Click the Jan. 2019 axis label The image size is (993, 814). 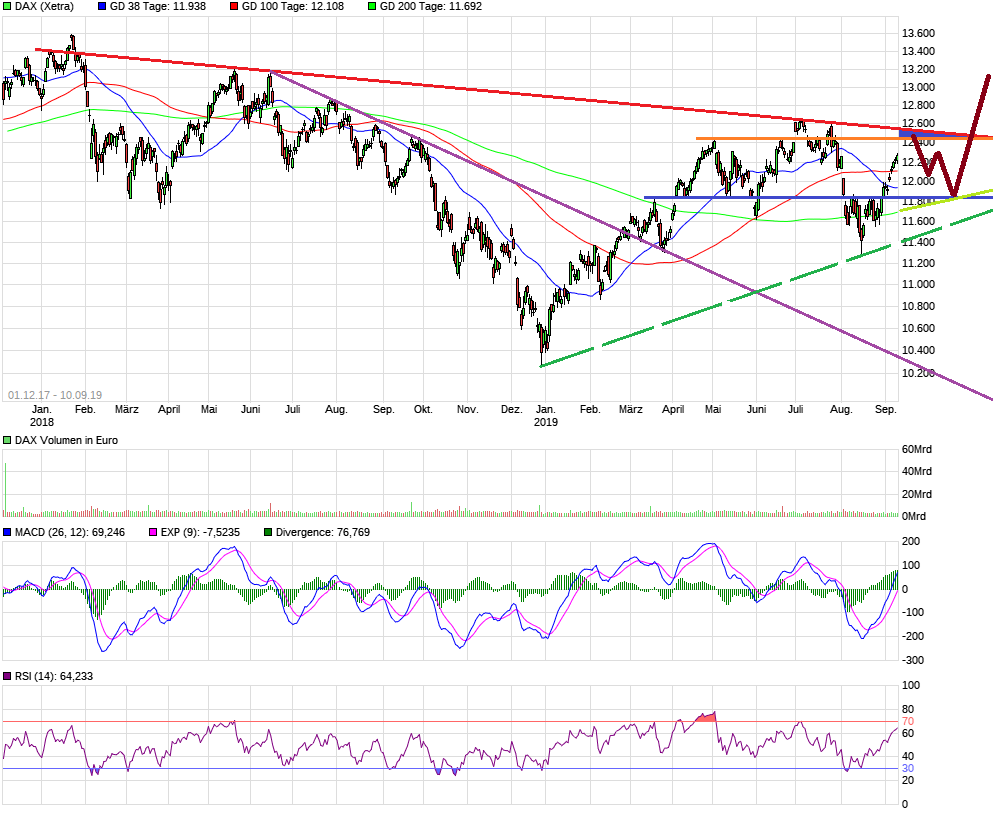coord(546,415)
